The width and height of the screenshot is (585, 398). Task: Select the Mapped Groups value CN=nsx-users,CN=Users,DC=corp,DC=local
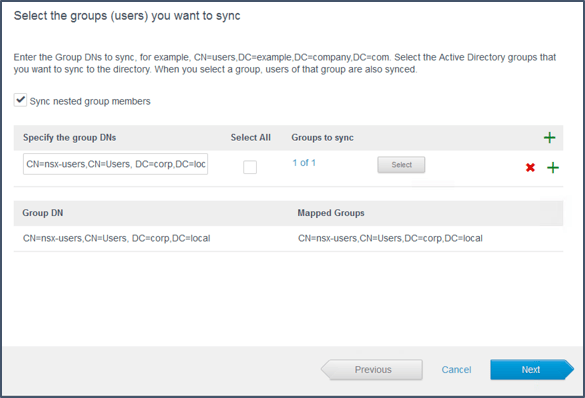click(x=390, y=238)
